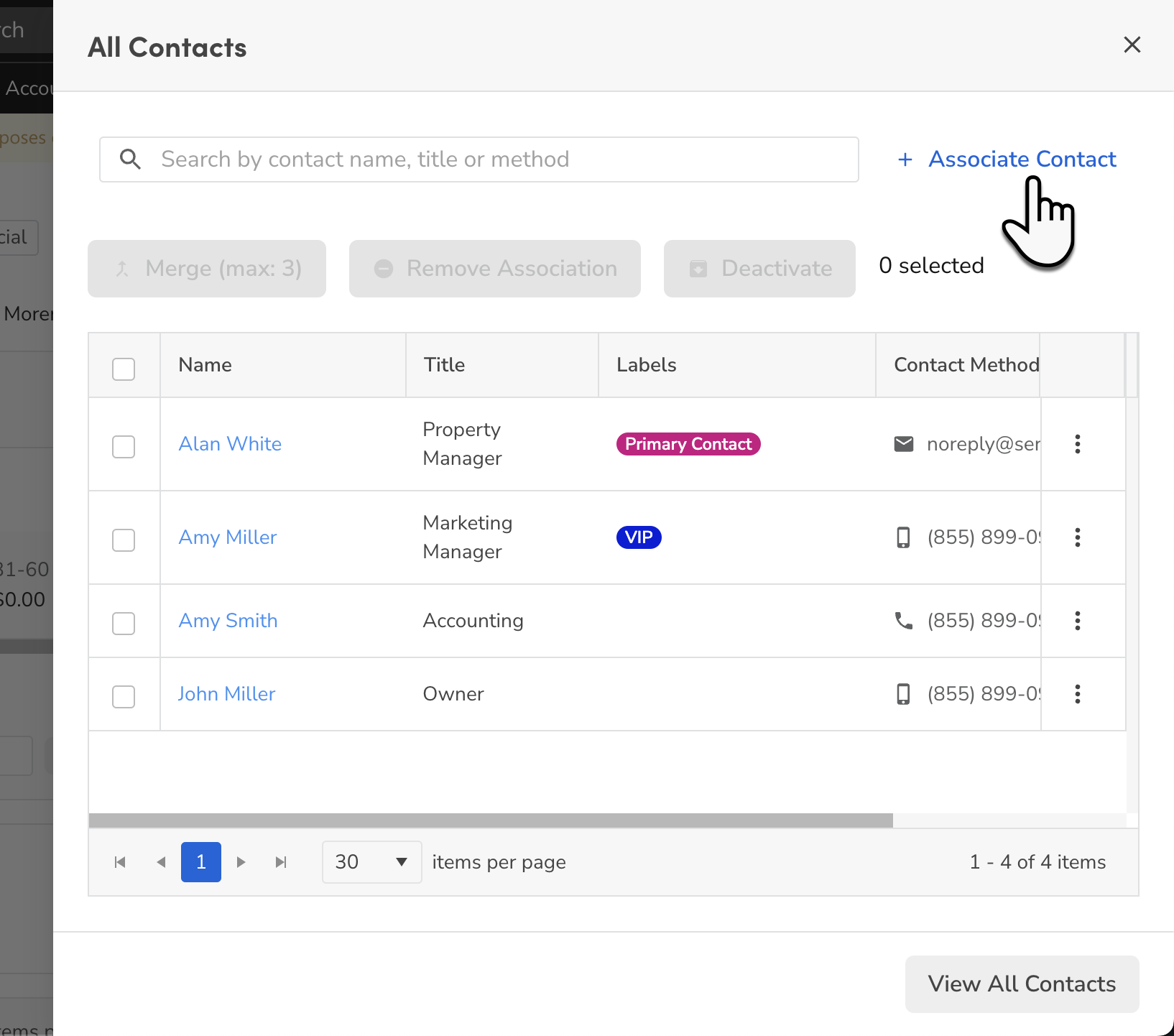Toggle the select-all contacts checkbox
1174x1036 pixels.
(123, 369)
